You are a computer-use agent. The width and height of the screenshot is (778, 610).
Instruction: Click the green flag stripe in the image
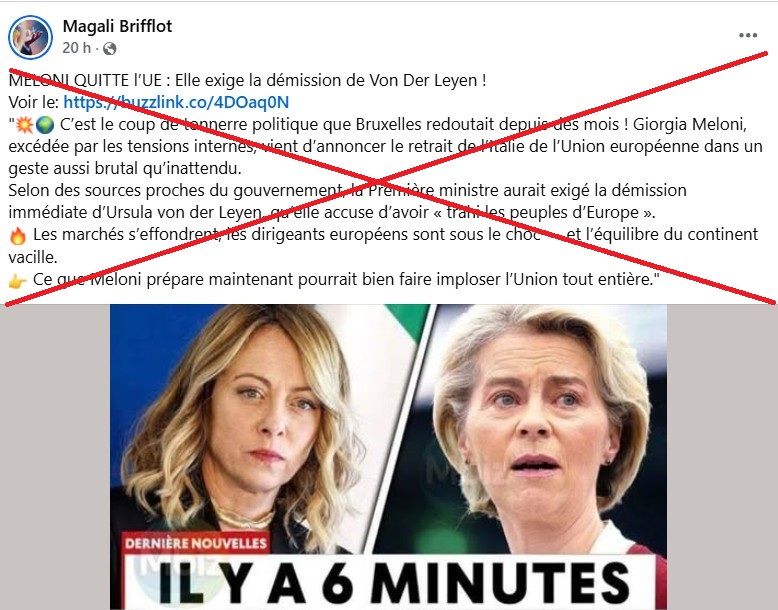(x=405, y=321)
